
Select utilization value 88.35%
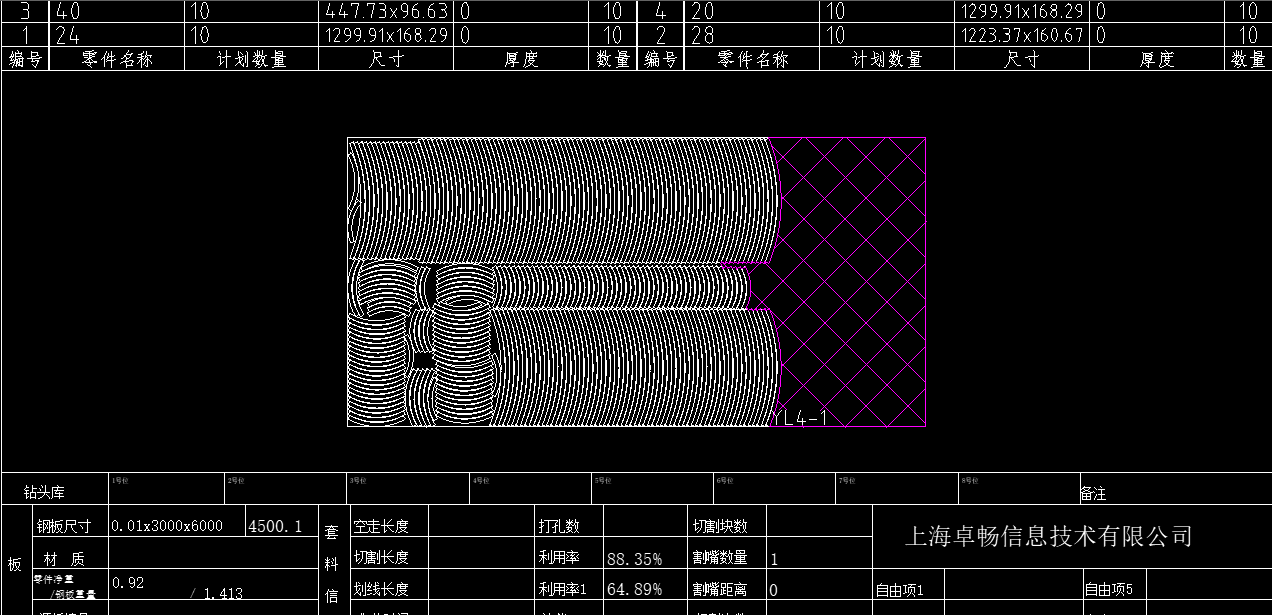pos(634,558)
